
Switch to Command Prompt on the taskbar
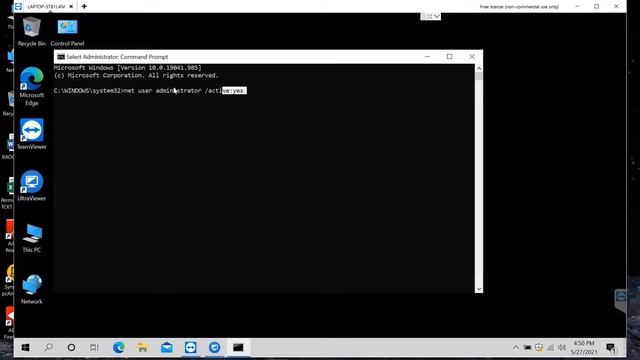(x=238, y=347)
